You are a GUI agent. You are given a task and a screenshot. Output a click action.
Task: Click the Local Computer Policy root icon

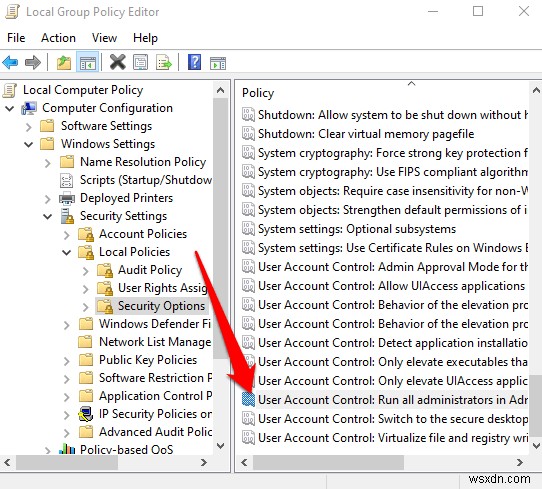[x=10, y=90]
